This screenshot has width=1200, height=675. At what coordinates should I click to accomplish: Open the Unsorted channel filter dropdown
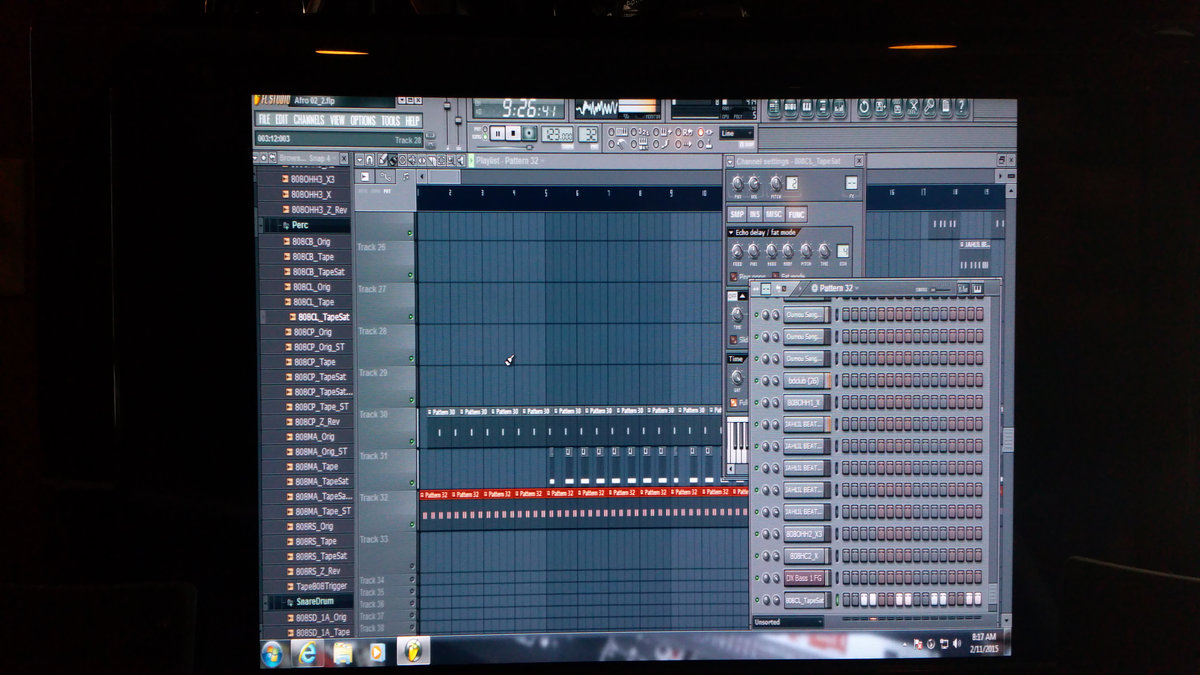787,622
